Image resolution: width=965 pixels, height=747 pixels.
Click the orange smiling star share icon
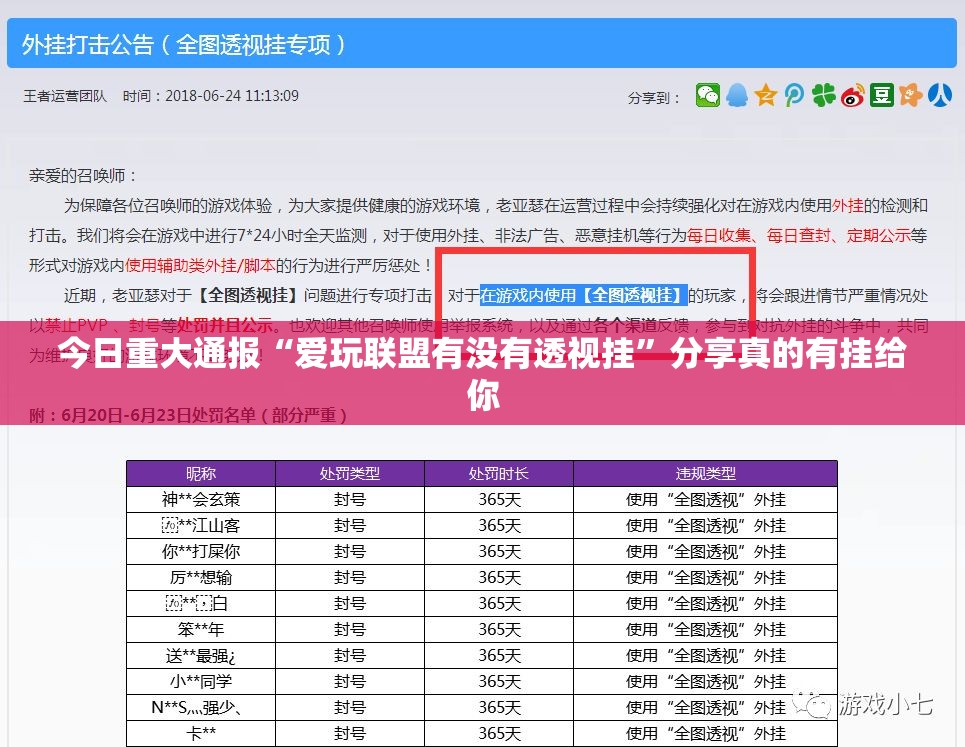click(910, 95)
